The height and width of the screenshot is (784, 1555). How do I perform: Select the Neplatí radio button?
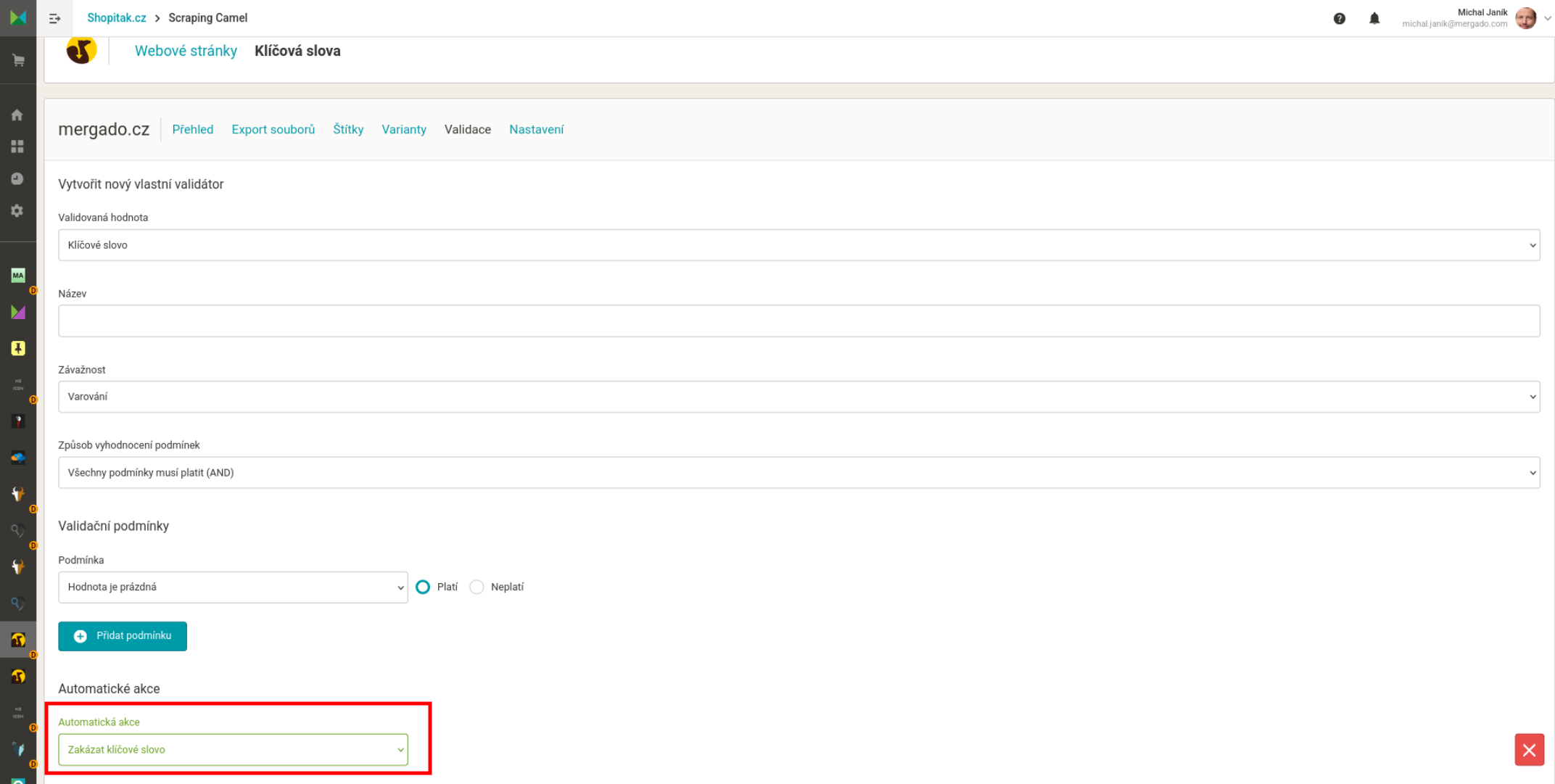(x=477, y=587)
